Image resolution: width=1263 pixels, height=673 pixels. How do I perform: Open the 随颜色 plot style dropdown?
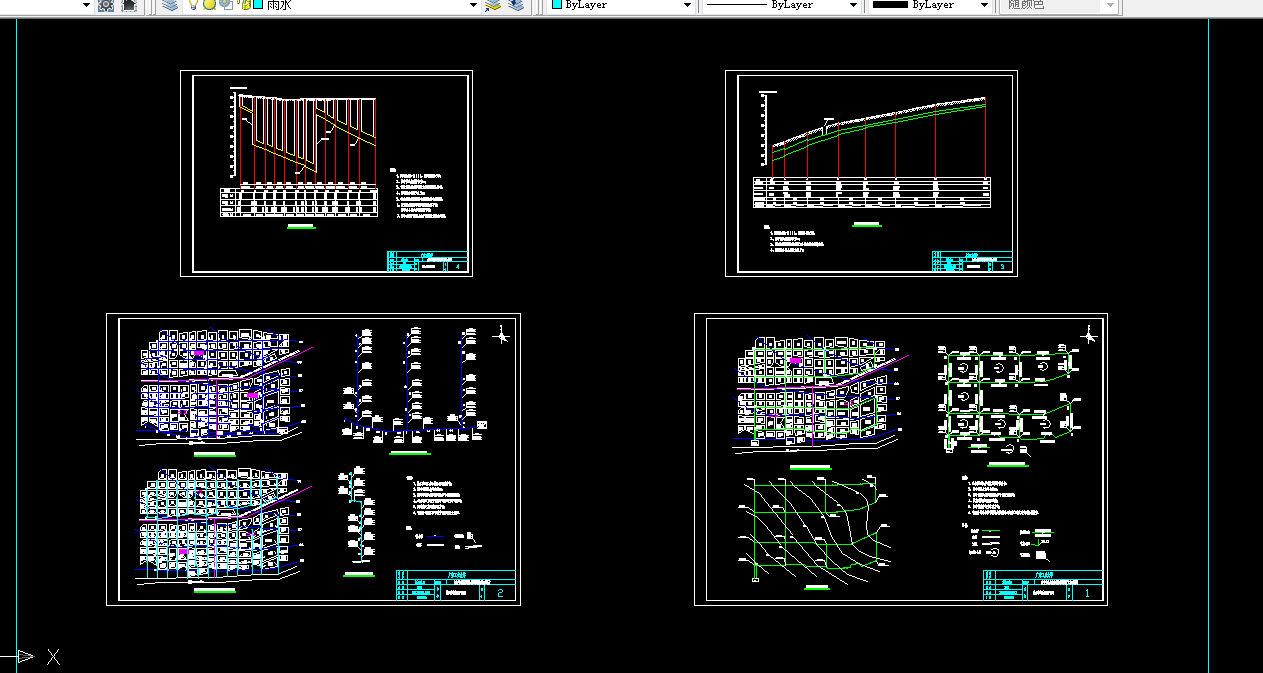(x=1109, y=5)
